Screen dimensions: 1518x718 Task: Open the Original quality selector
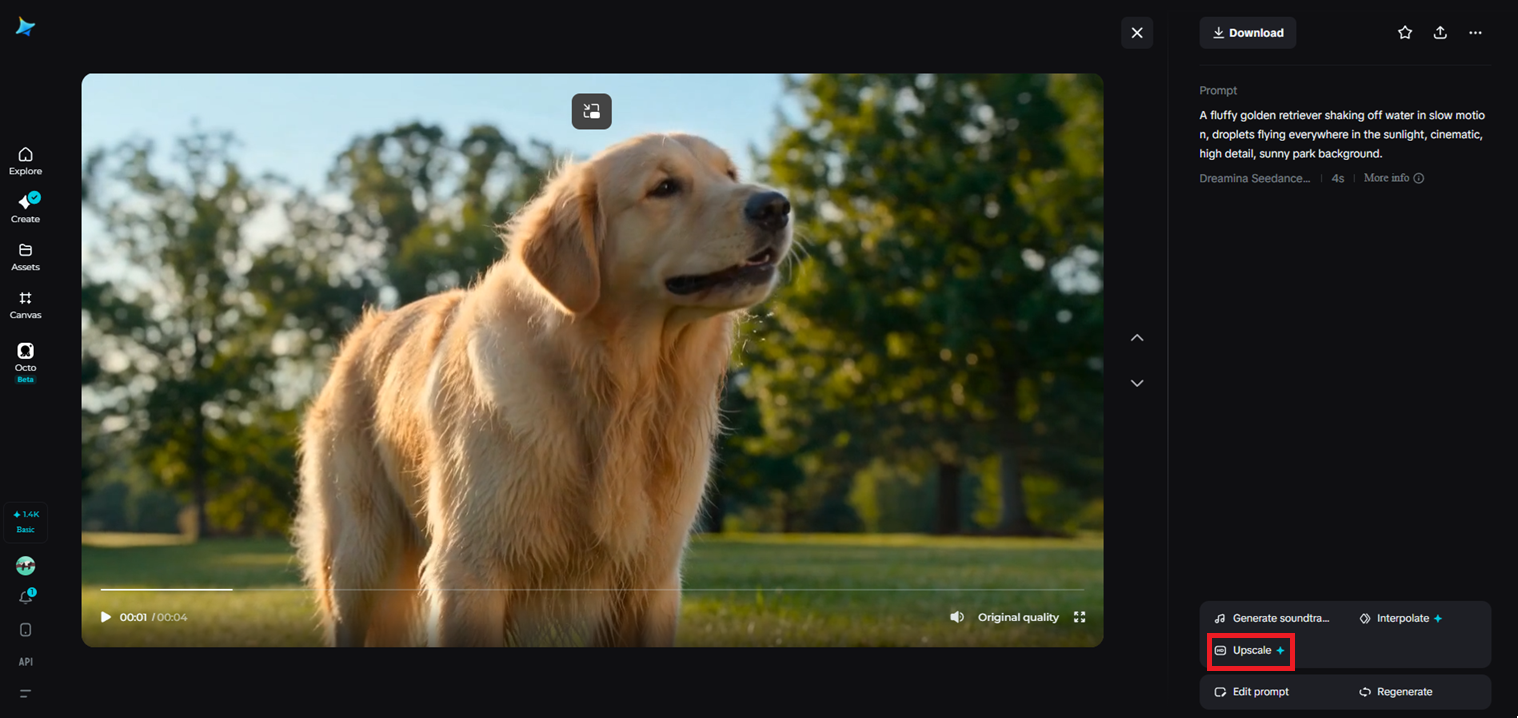coord(1018,617)
